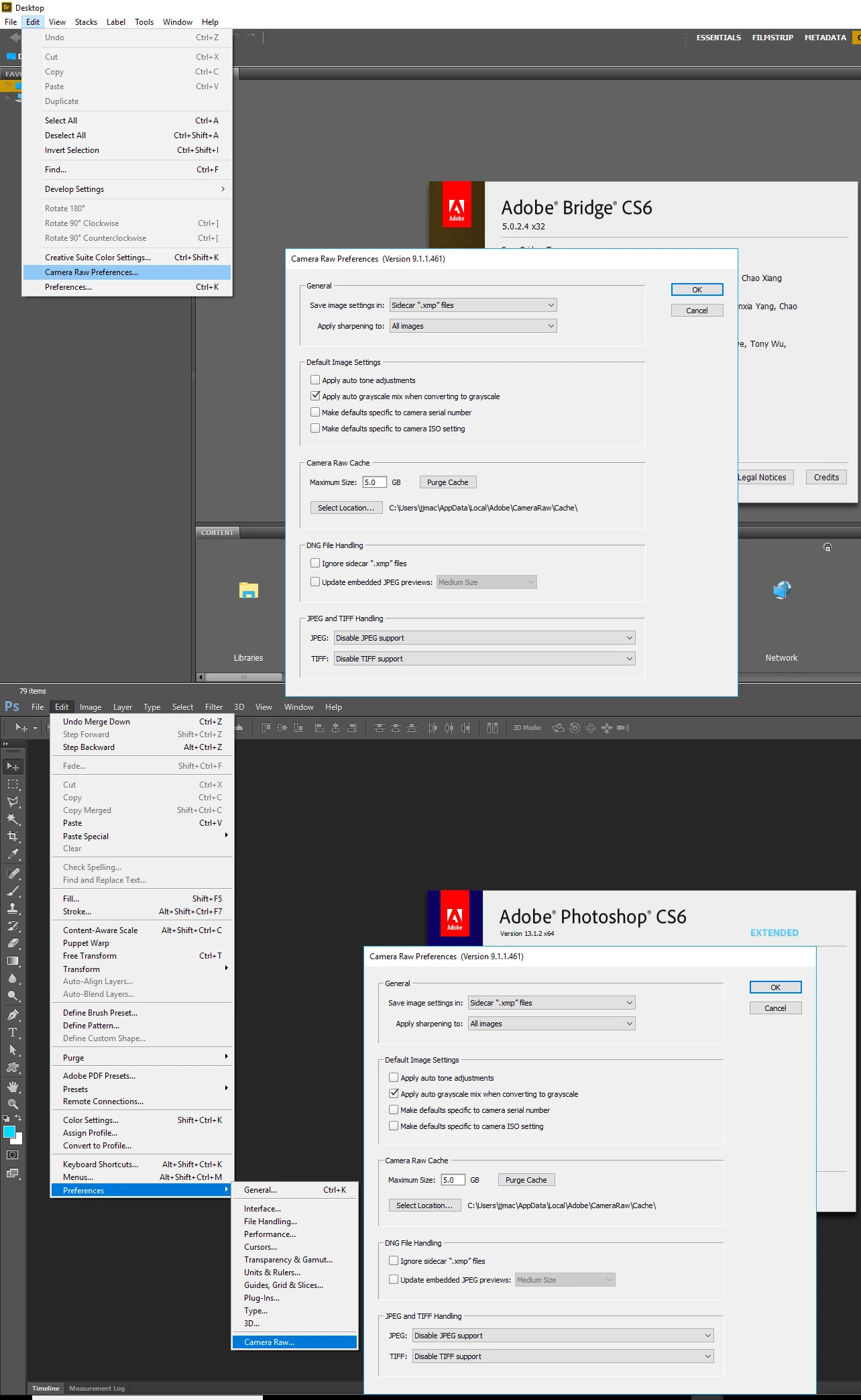Select the Move tool in Photoshop toolbar
Screen dimensions: 861x1400
[x=13, y=766]
